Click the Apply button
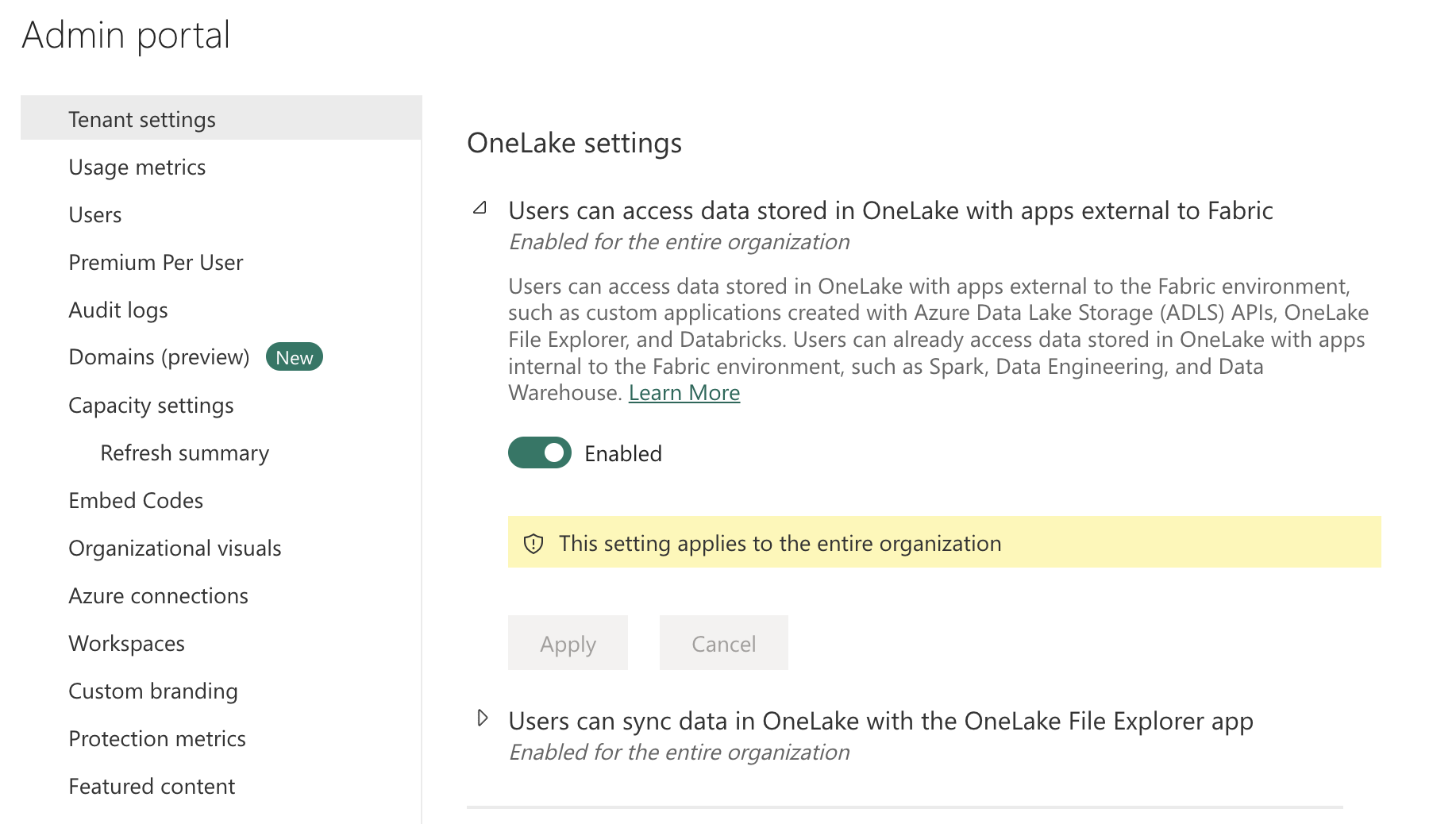 [567, 643]
